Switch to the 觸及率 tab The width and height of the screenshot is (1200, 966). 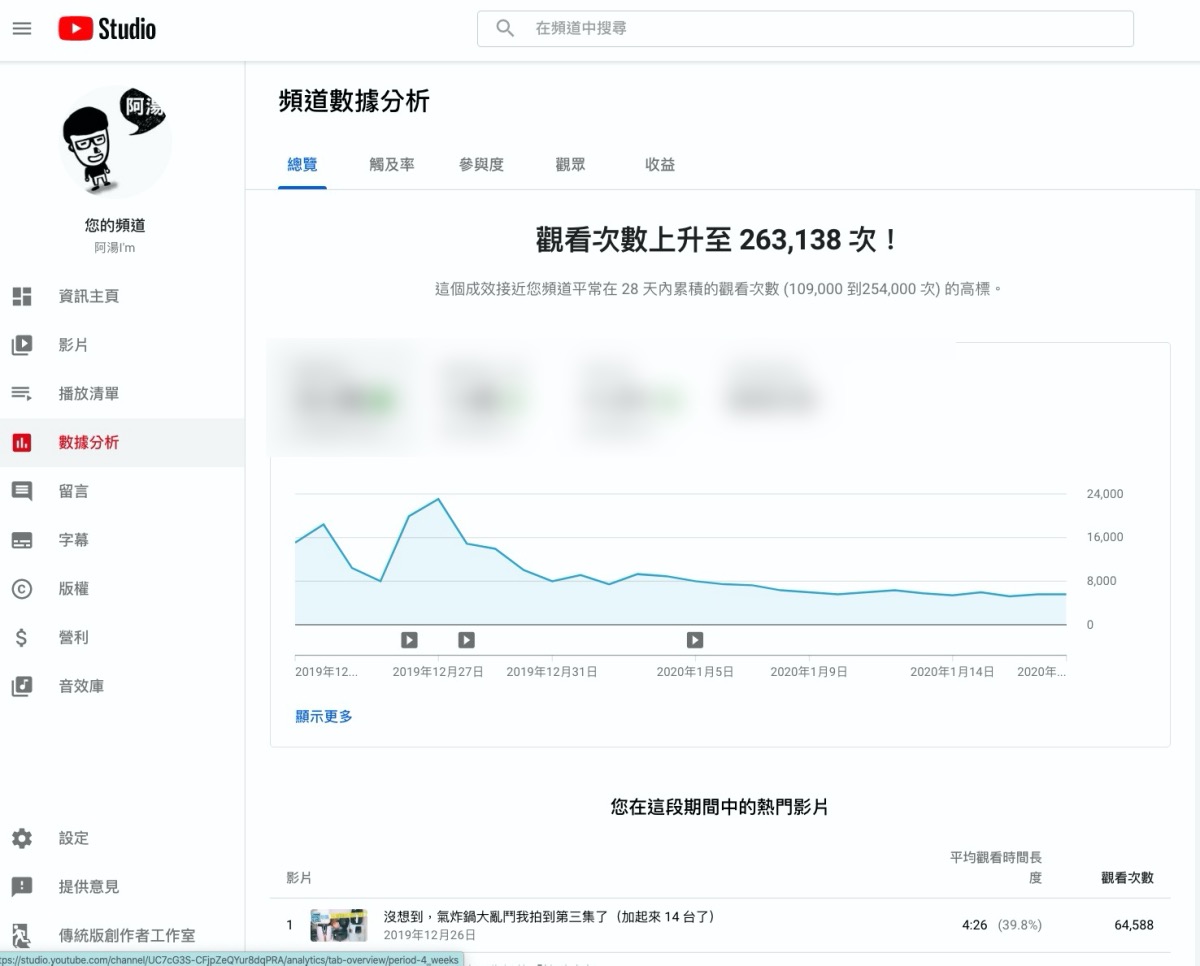(391, 165)
